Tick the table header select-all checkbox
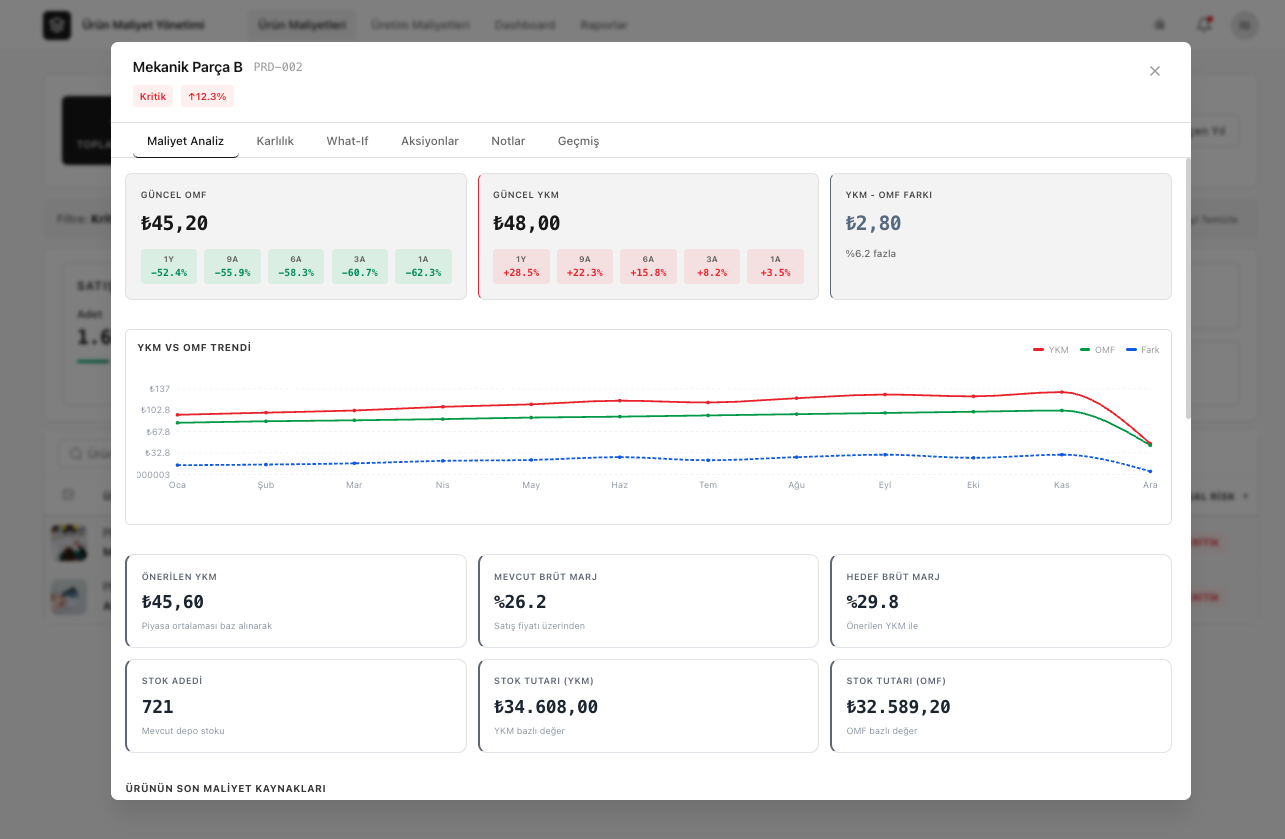The image size is (1285, 839). 69,495
